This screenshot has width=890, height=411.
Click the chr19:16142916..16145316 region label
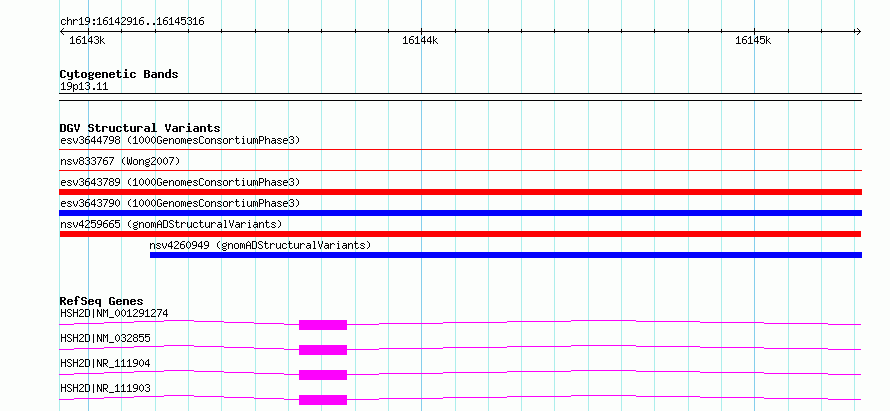pyautogui.click(x=132, y=22)
